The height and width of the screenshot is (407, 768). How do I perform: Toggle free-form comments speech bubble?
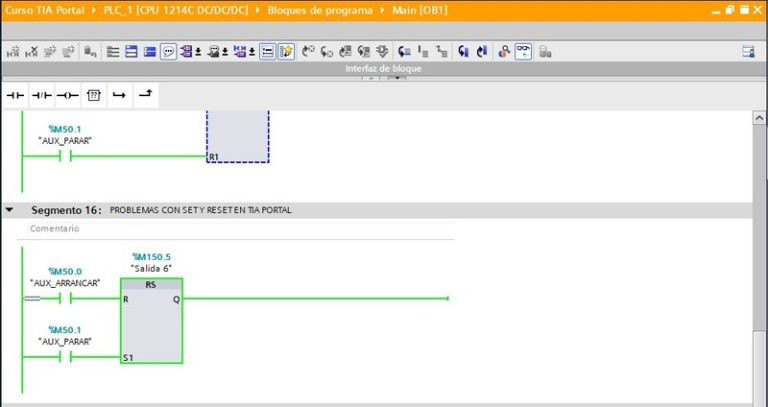pyautogui.click(x=168, y=51)
